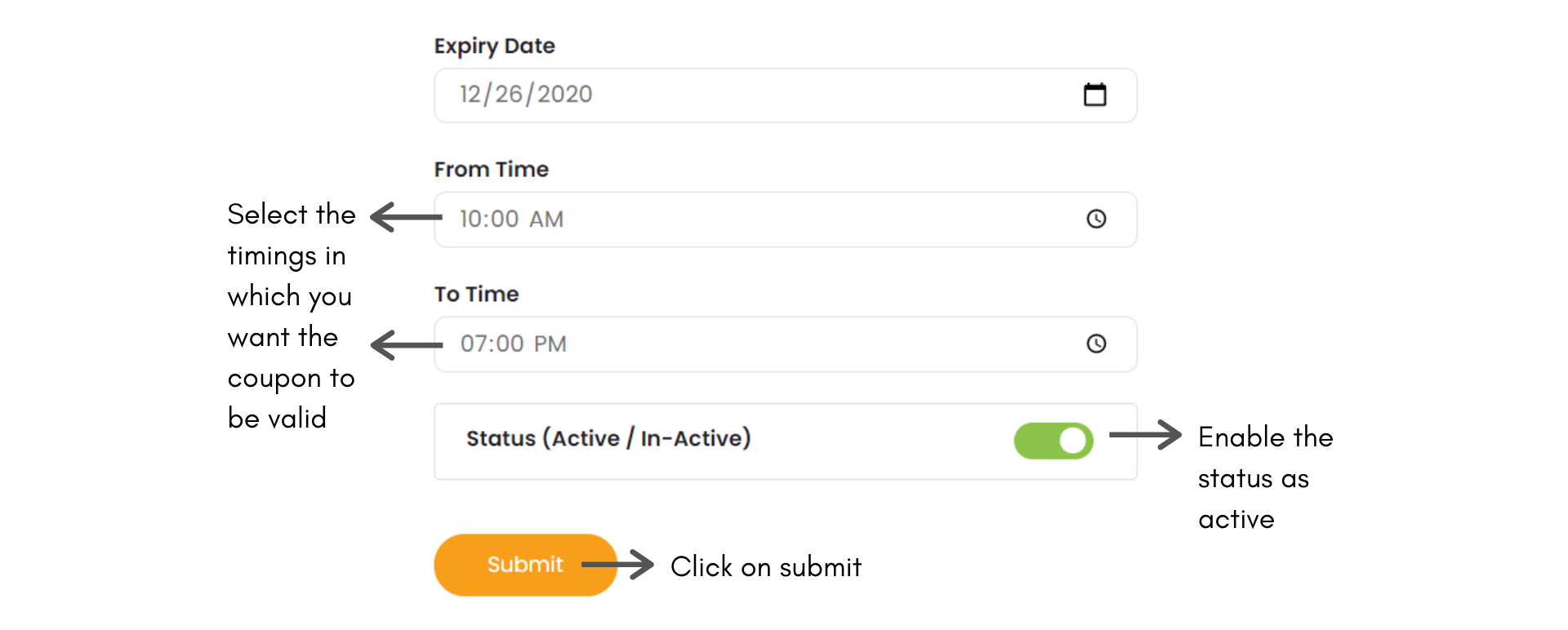The width and height of the screenshot is (1568, 630).
Task: Open the clock picker for From Time
Action: [x=1096, y=219]
